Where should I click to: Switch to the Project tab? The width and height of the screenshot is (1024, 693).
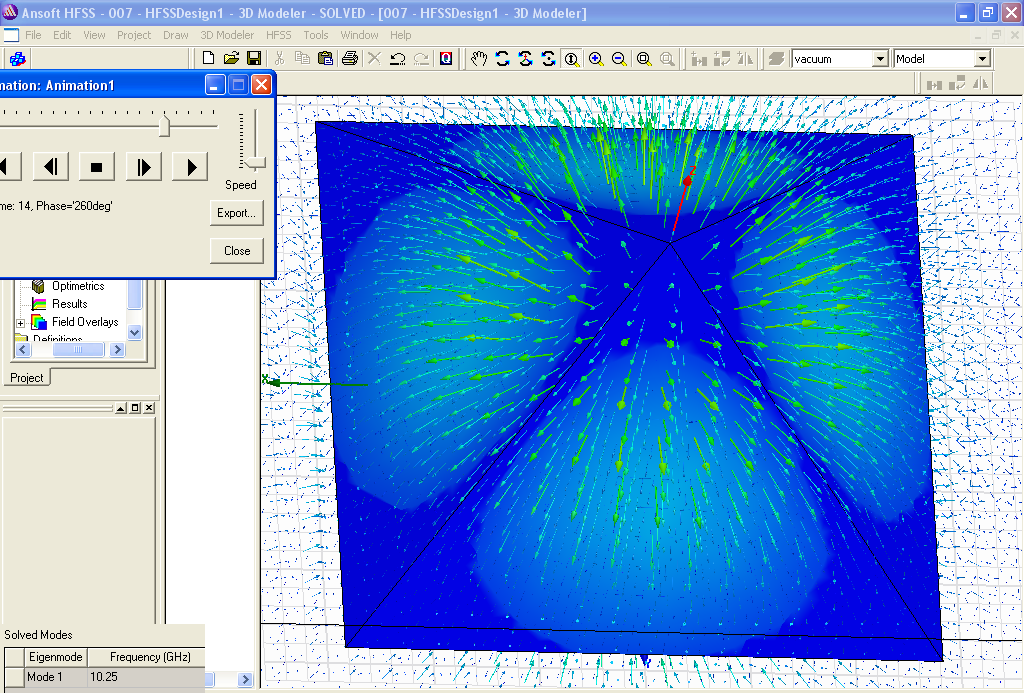pos(26,378)
